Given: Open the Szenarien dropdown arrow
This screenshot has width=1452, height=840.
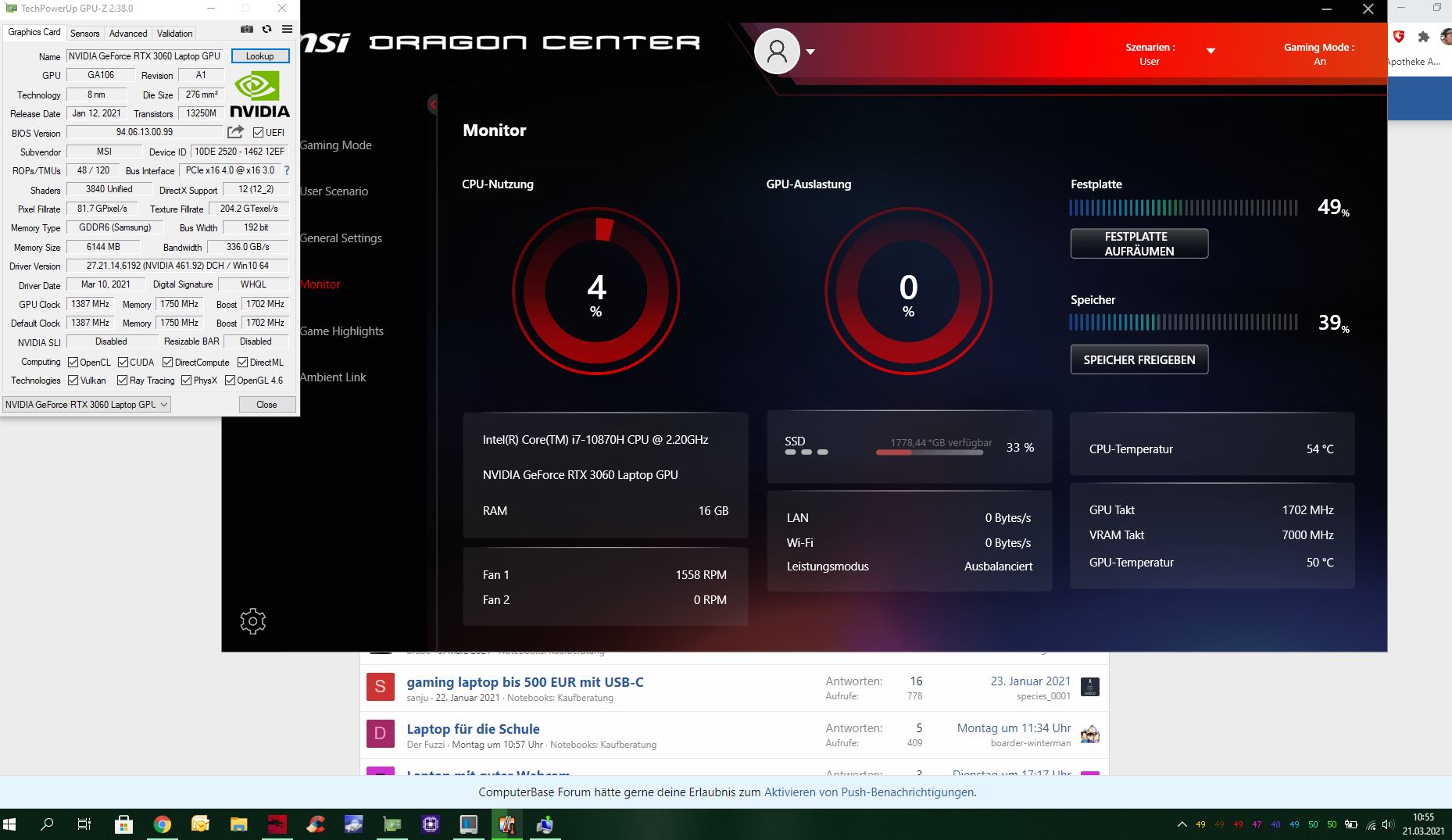Looking at the screenshot, I should [x=1211, y=51].
